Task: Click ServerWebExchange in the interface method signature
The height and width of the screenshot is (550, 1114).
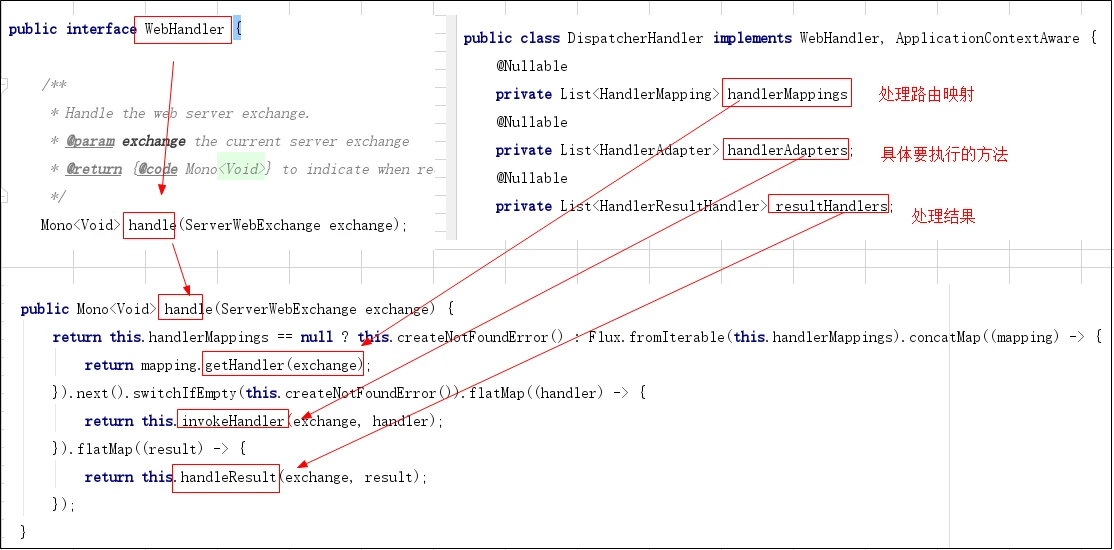Action: pyautogui.click(x=253, y=225)
